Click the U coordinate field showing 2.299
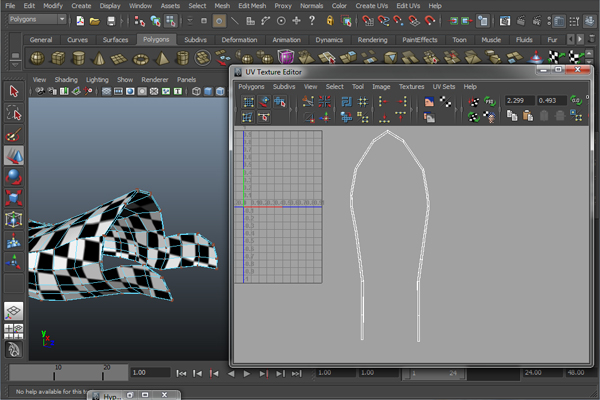This screenshot has height=400, width=600. (519, 101)
